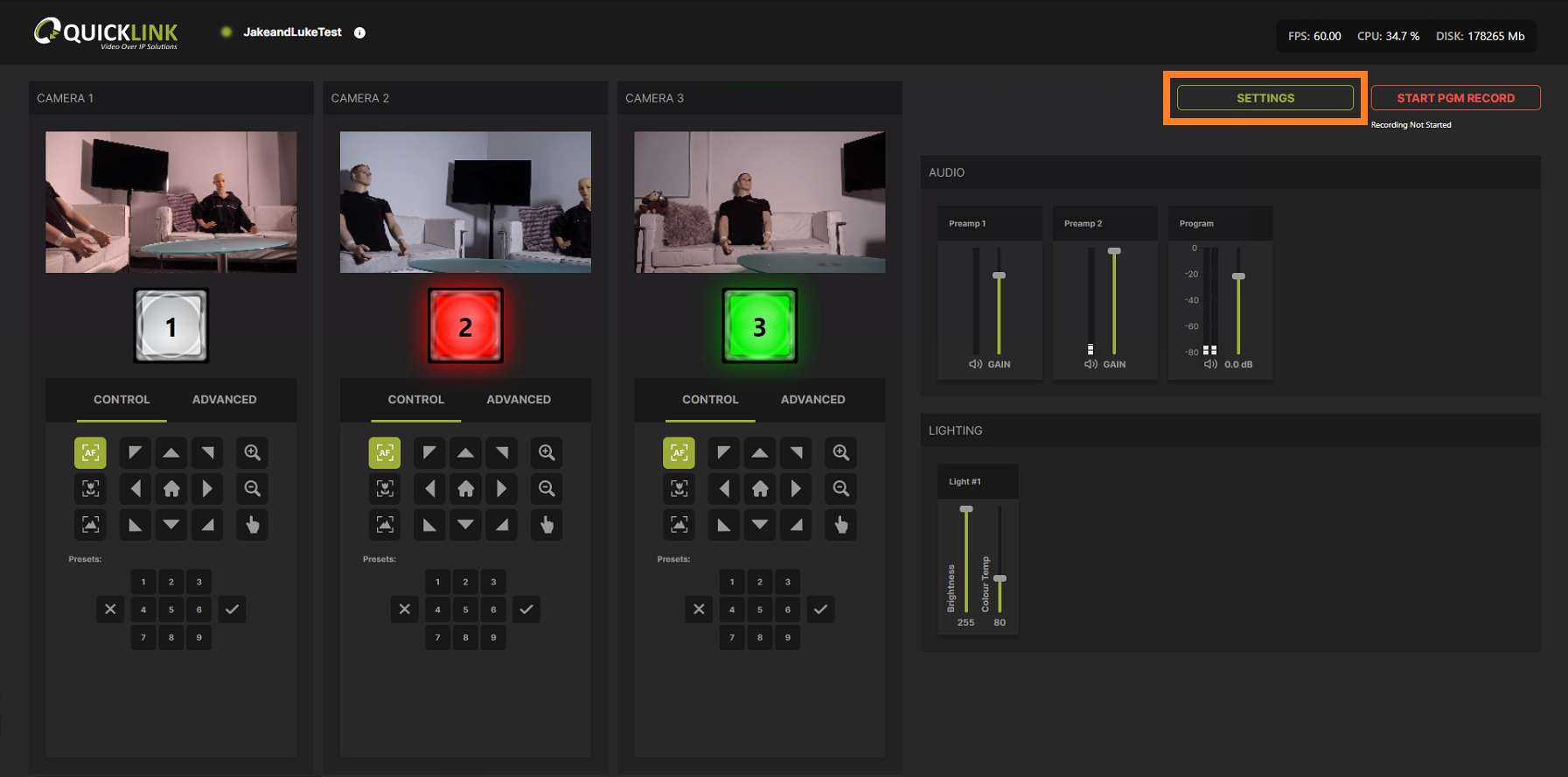Return Camera 1 to home position
The image size is (1568, 777).
pyautogui.click(x=171, y=488)
